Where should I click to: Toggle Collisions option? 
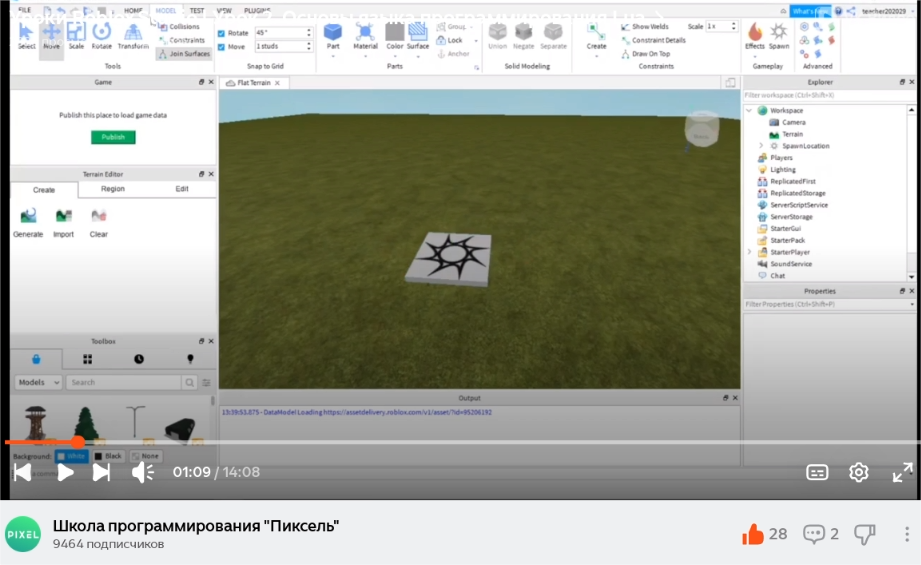tap(180, 26)
